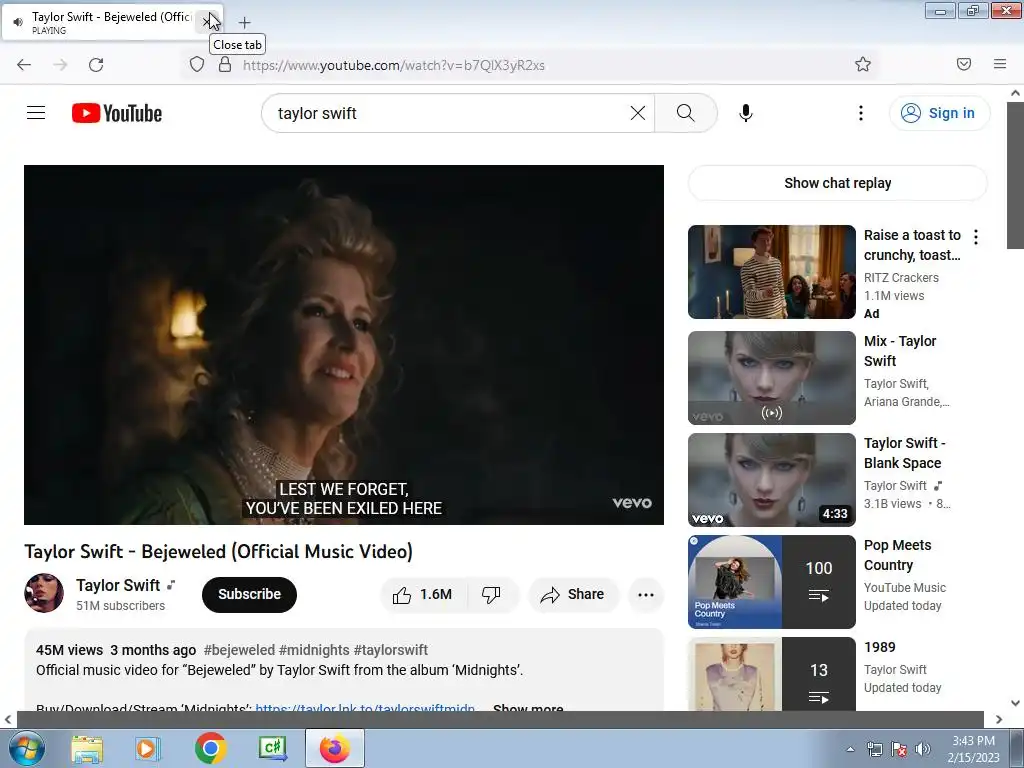
Task: Click horizontal scrollbar right arrow
Action: pyautogui.click(x=999, y=719)
